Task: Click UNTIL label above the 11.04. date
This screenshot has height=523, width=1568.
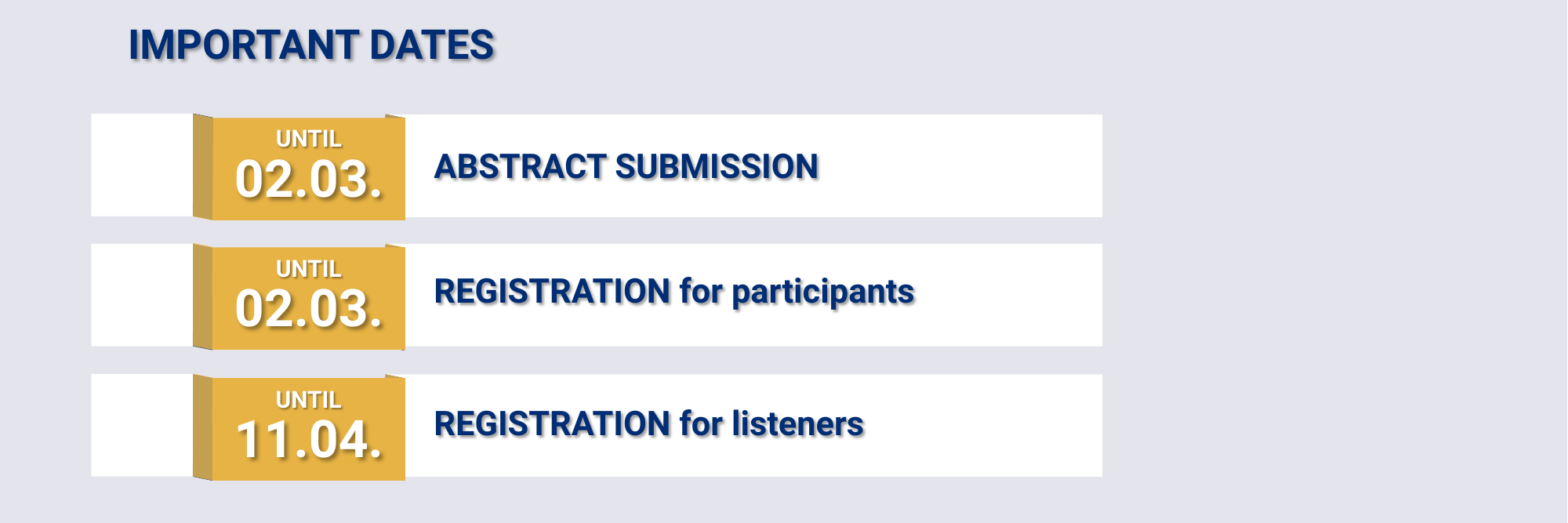Action: point(309,400)
